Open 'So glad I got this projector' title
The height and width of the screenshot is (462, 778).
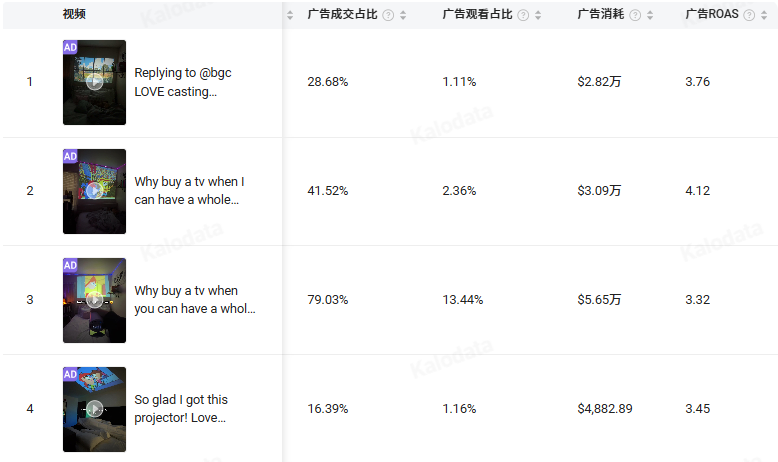click(x=181, y=409)
